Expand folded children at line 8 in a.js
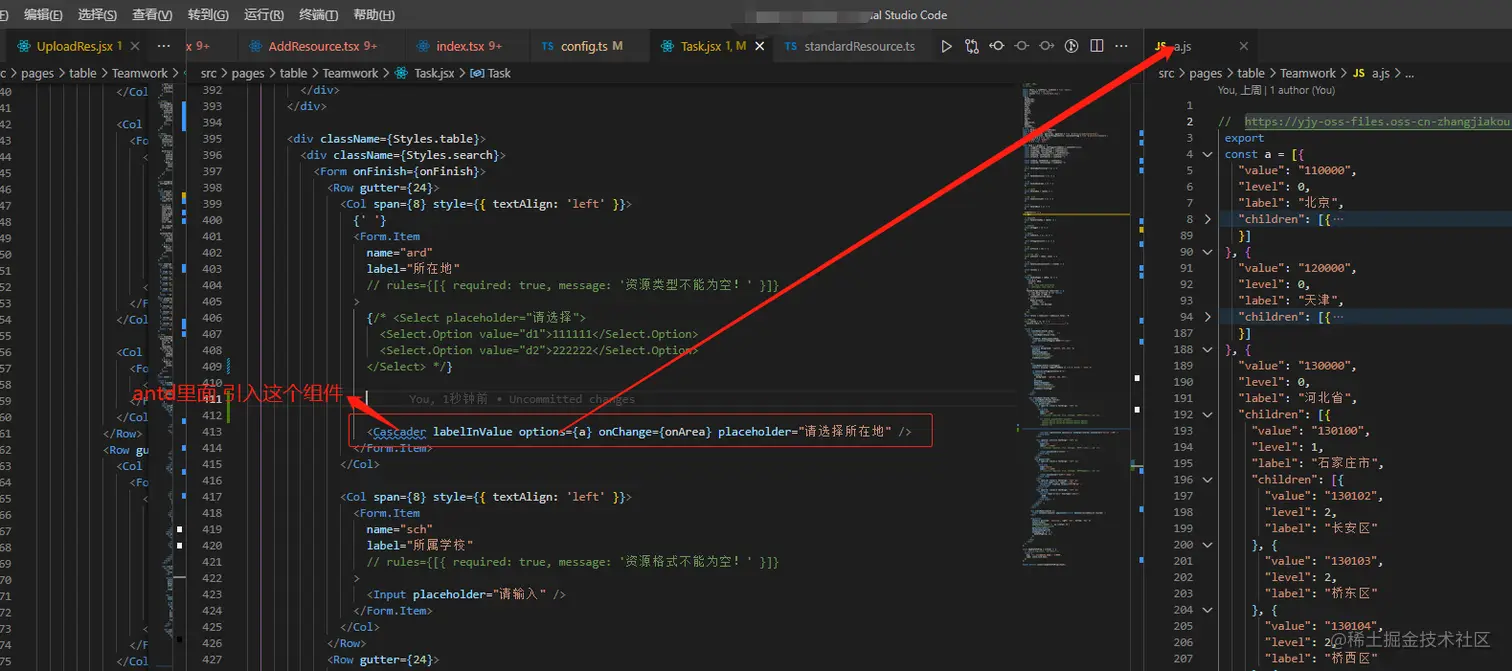 [x=1207, y=219]
